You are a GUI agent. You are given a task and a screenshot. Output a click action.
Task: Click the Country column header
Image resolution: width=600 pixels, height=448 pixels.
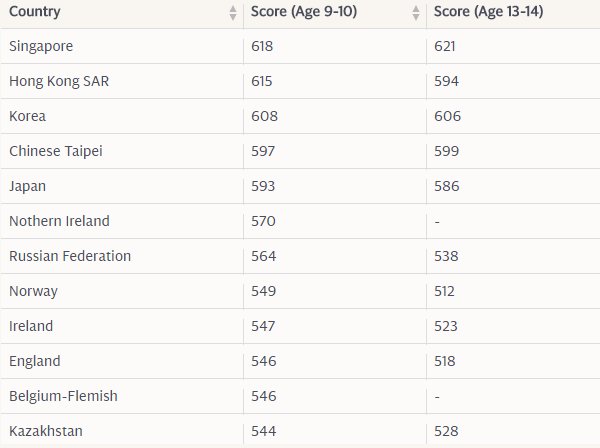pos(34,12)
